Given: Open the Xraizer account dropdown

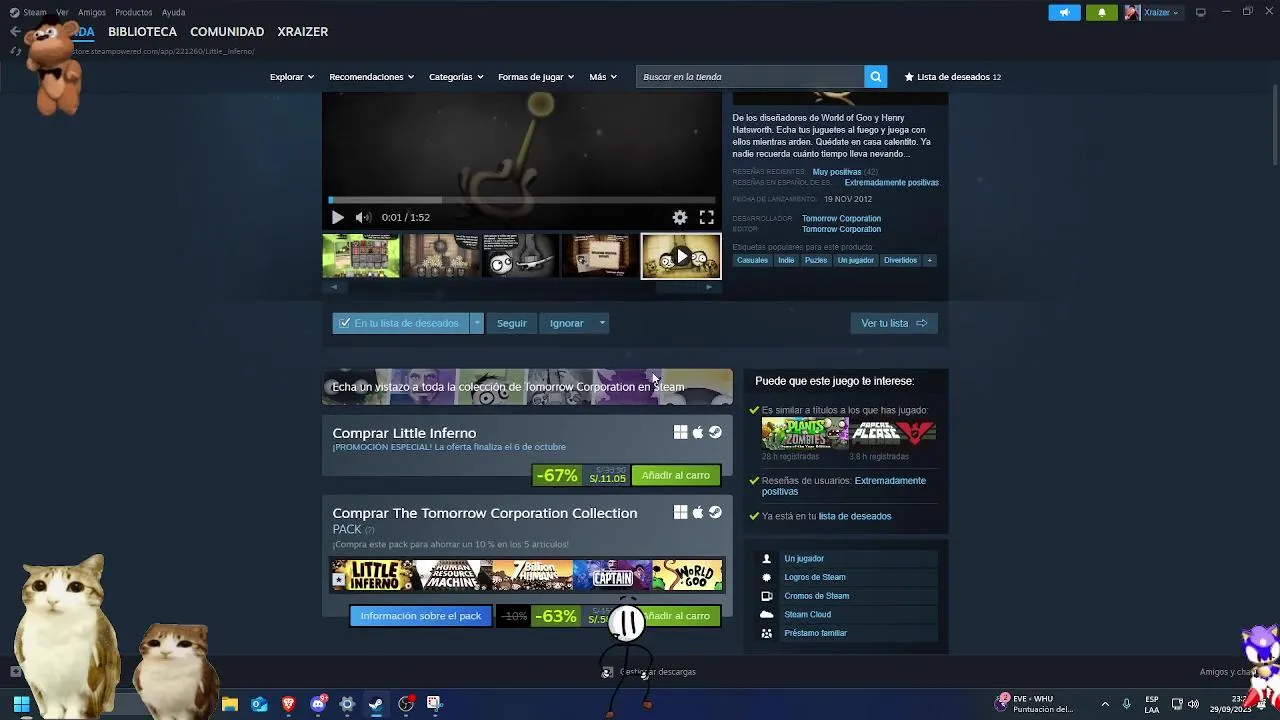Looking at the screenshot, I should [x=1153, y=12].
